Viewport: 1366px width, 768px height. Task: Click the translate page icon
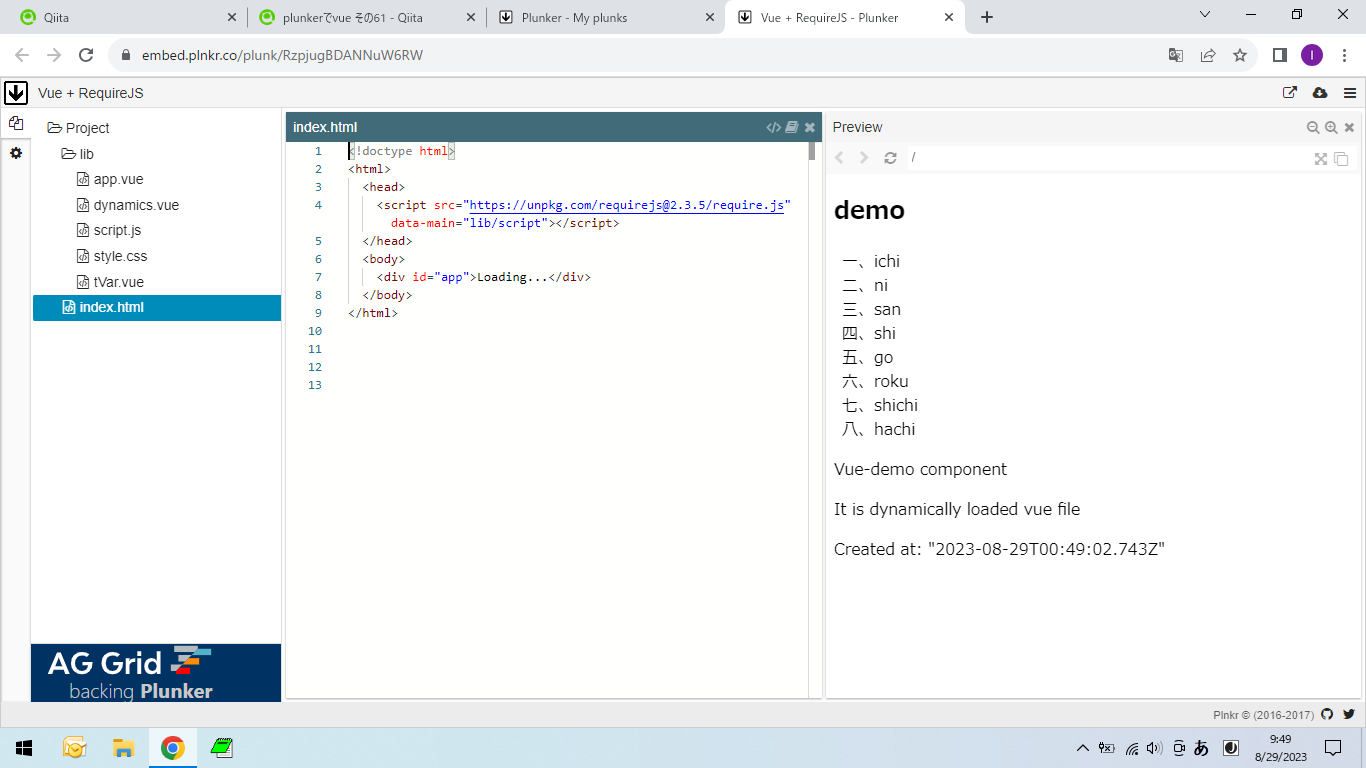[x=1176, y=55]
